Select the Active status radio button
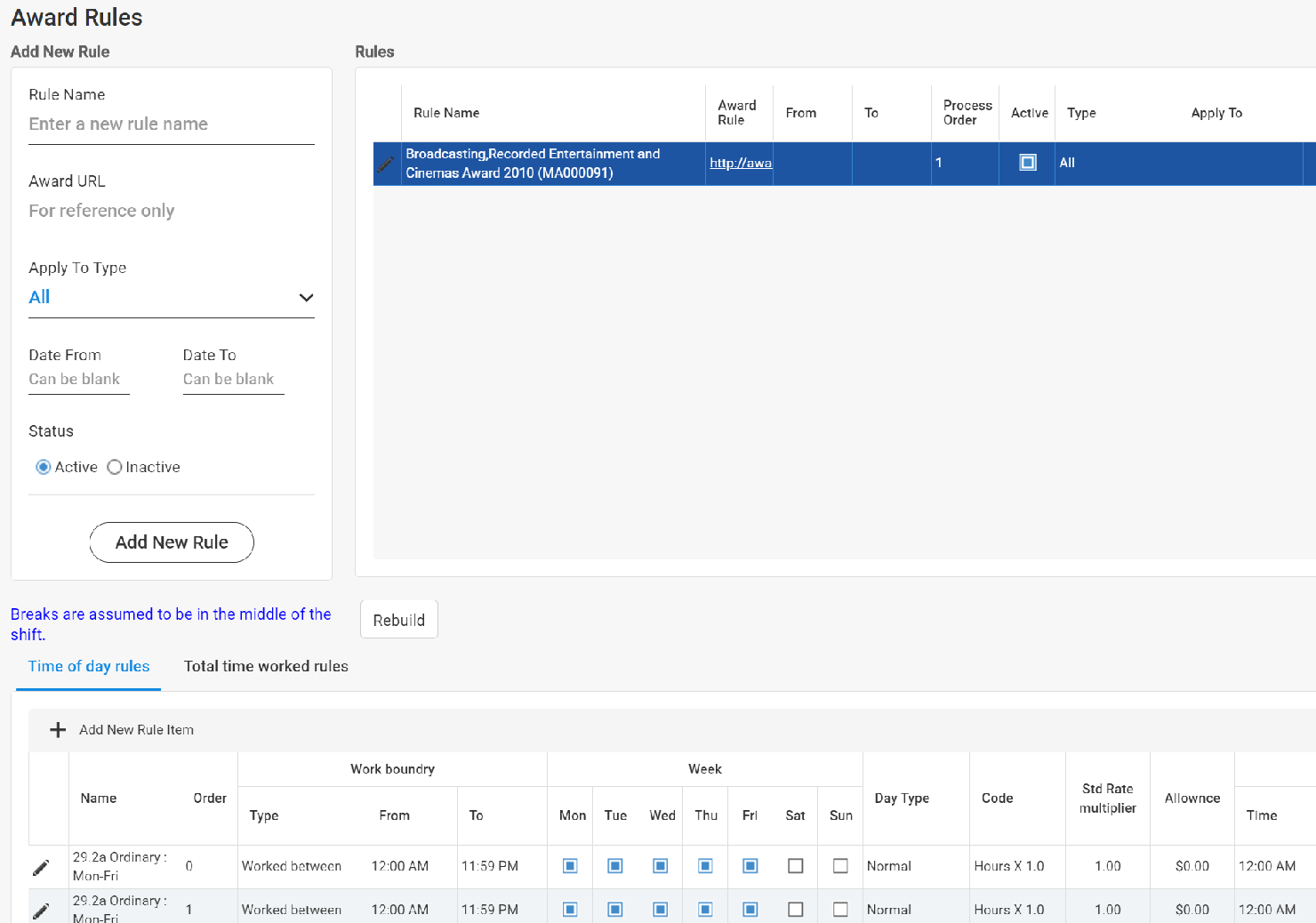Screen dimensions: 1316x923 (x=43, y=467)
